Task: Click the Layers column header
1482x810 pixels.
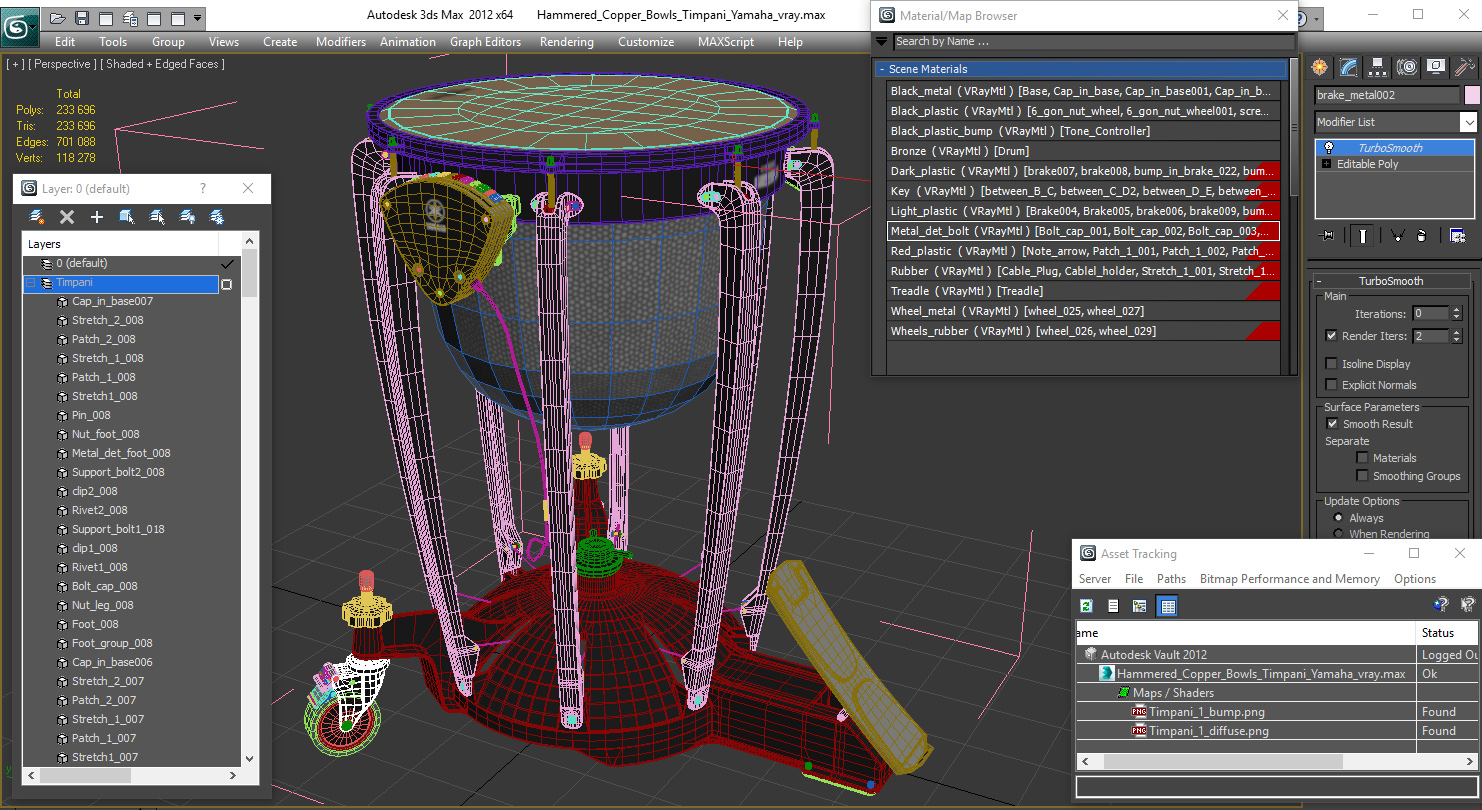Action: click(120, 244)
